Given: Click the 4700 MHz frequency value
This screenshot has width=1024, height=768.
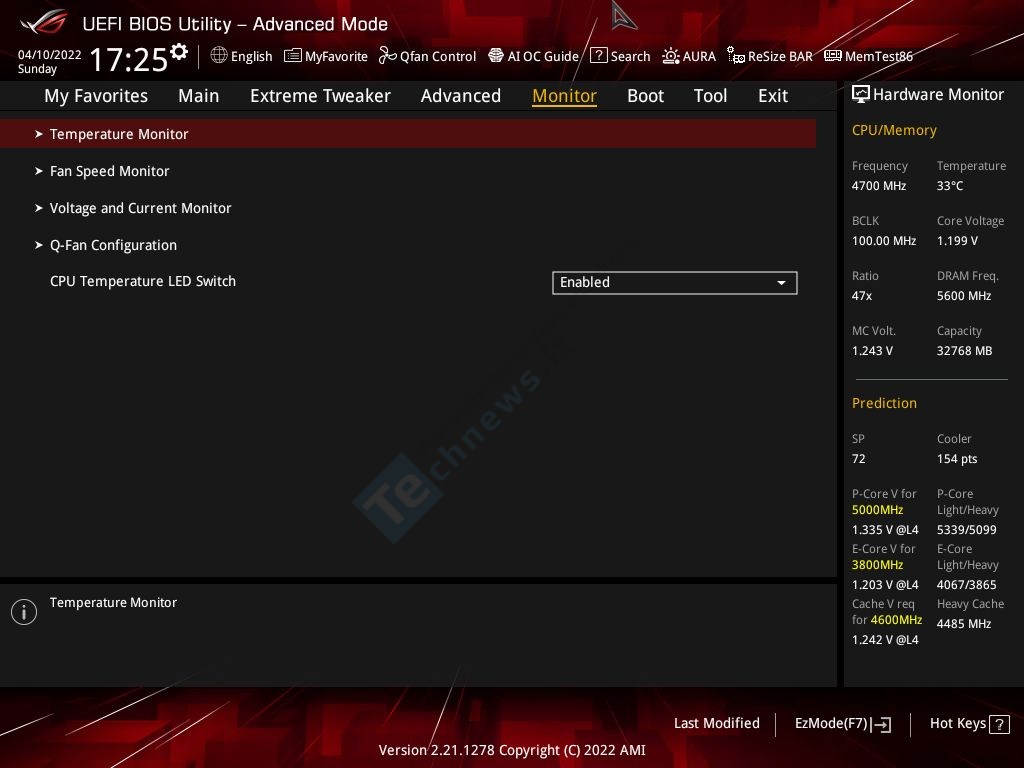Looking at the screenshot, I should point(878,185).
